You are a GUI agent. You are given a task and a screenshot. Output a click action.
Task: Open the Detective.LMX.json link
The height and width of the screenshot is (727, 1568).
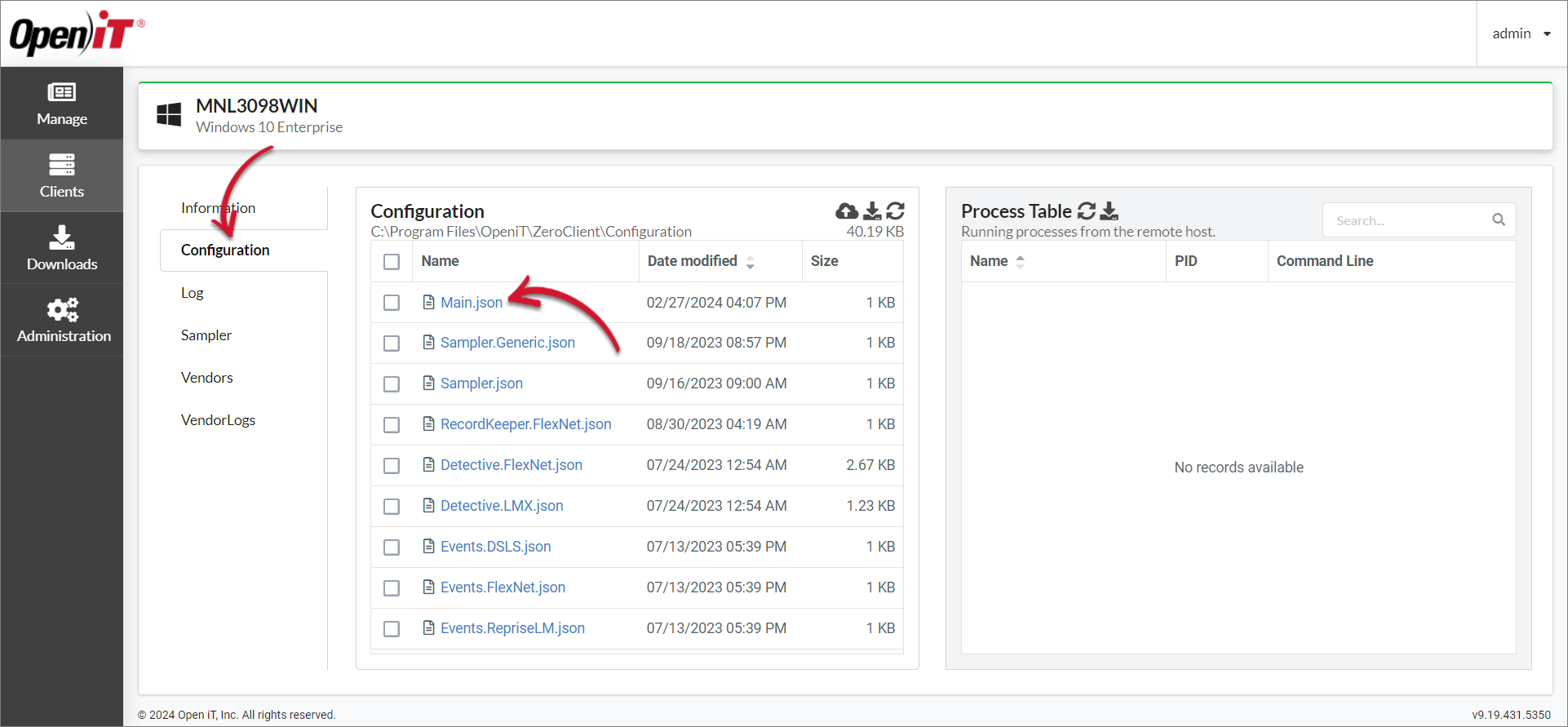pyautogui.click(x=502, y=506)
